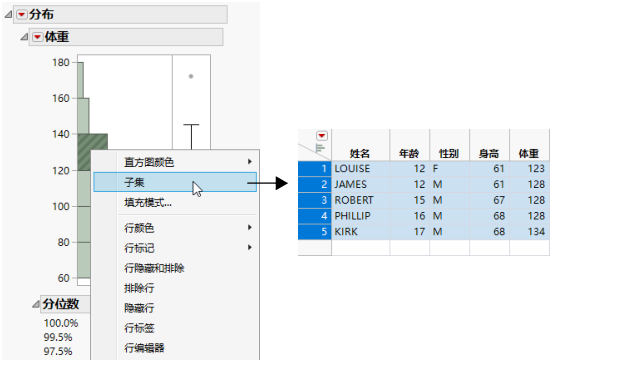Open 行编辑器 from the context menu

(175, 348)
